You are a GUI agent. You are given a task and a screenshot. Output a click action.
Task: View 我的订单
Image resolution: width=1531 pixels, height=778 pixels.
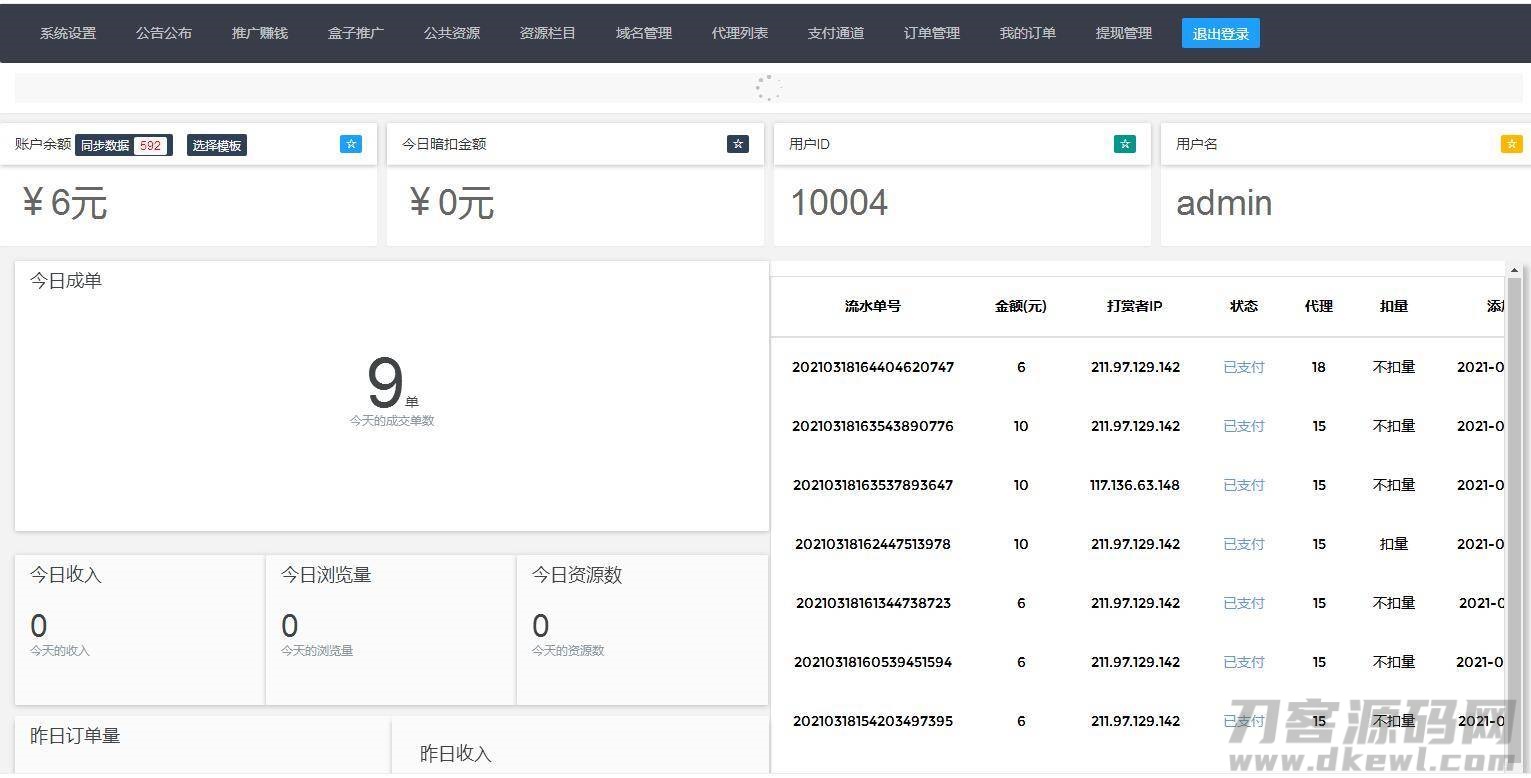coord(1027,33)
